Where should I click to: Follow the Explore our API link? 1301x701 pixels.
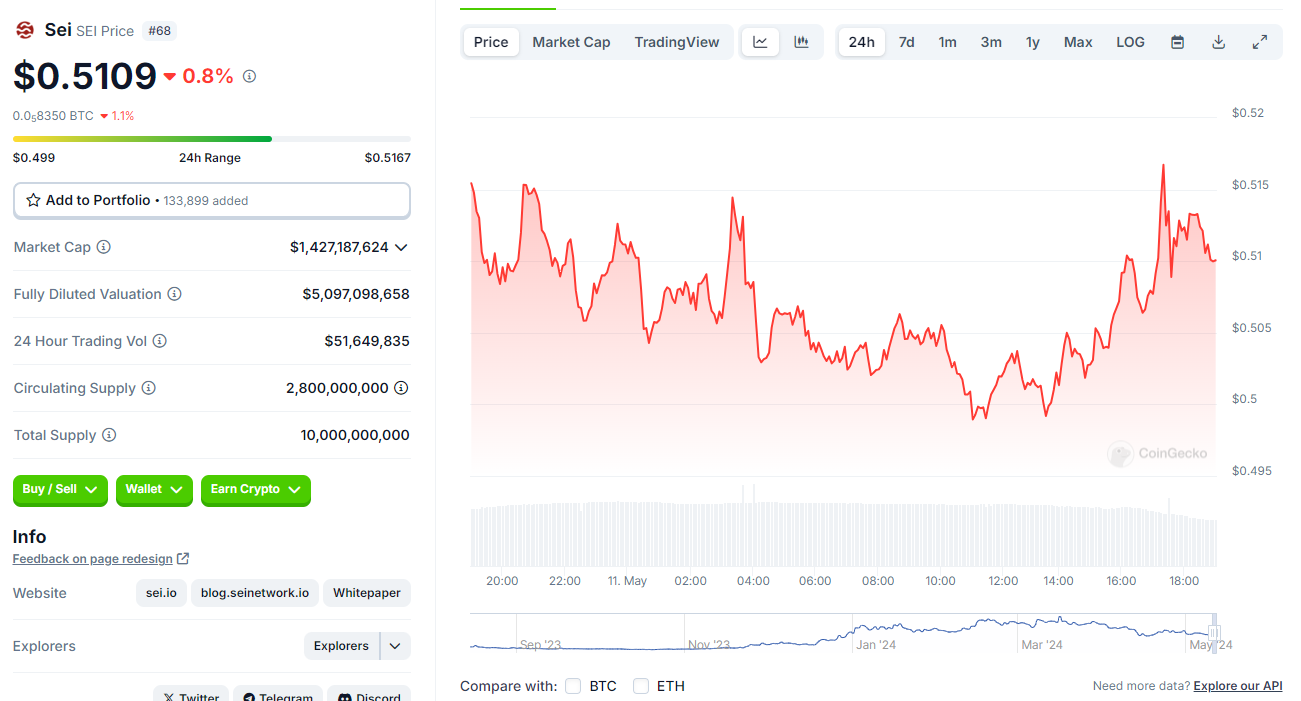point(1238,686)
